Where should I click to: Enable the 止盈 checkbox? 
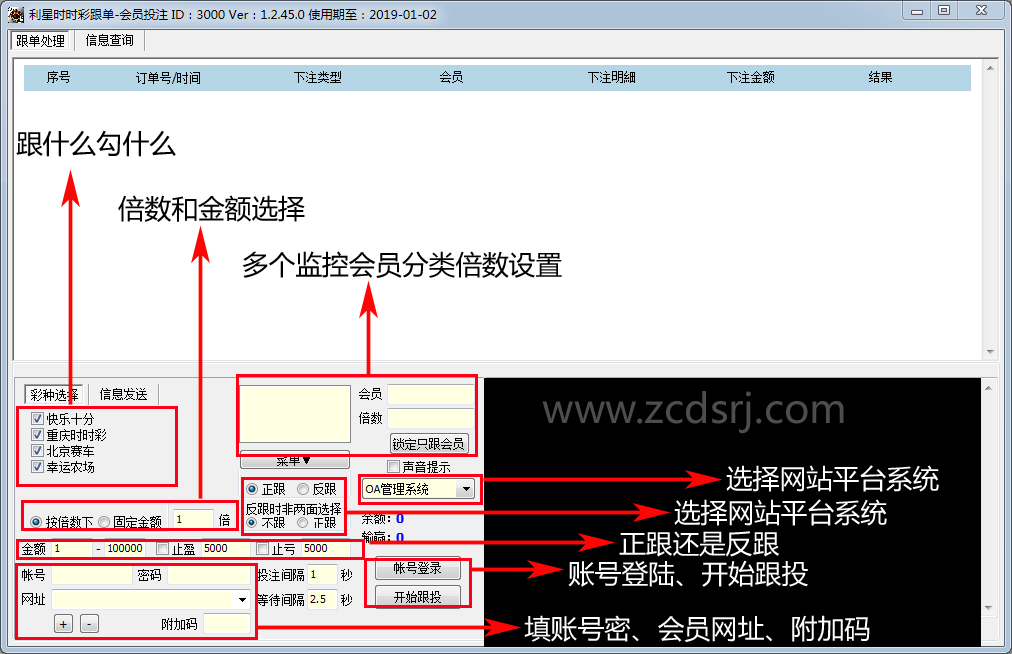coord(163,549)
